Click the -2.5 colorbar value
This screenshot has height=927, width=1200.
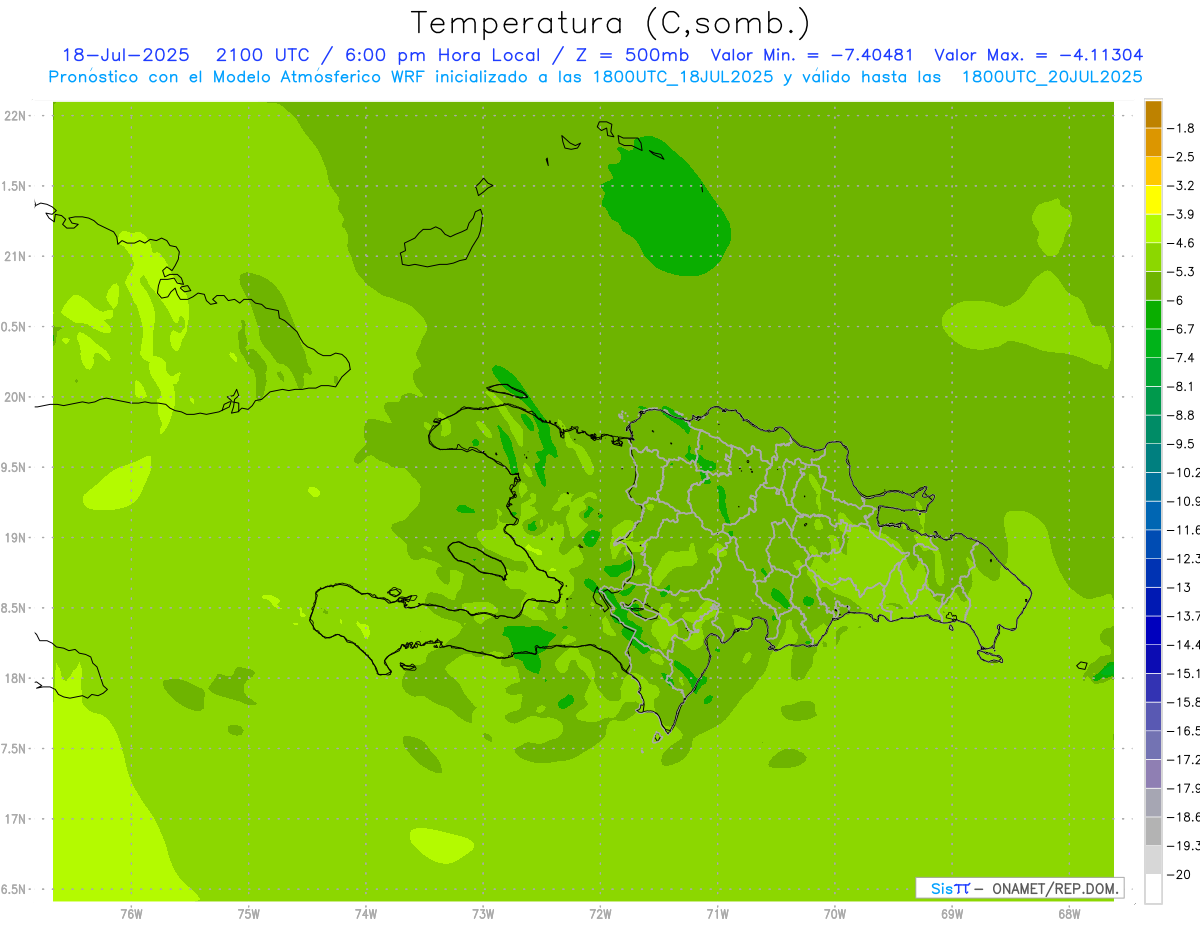tap(1180, 157)
